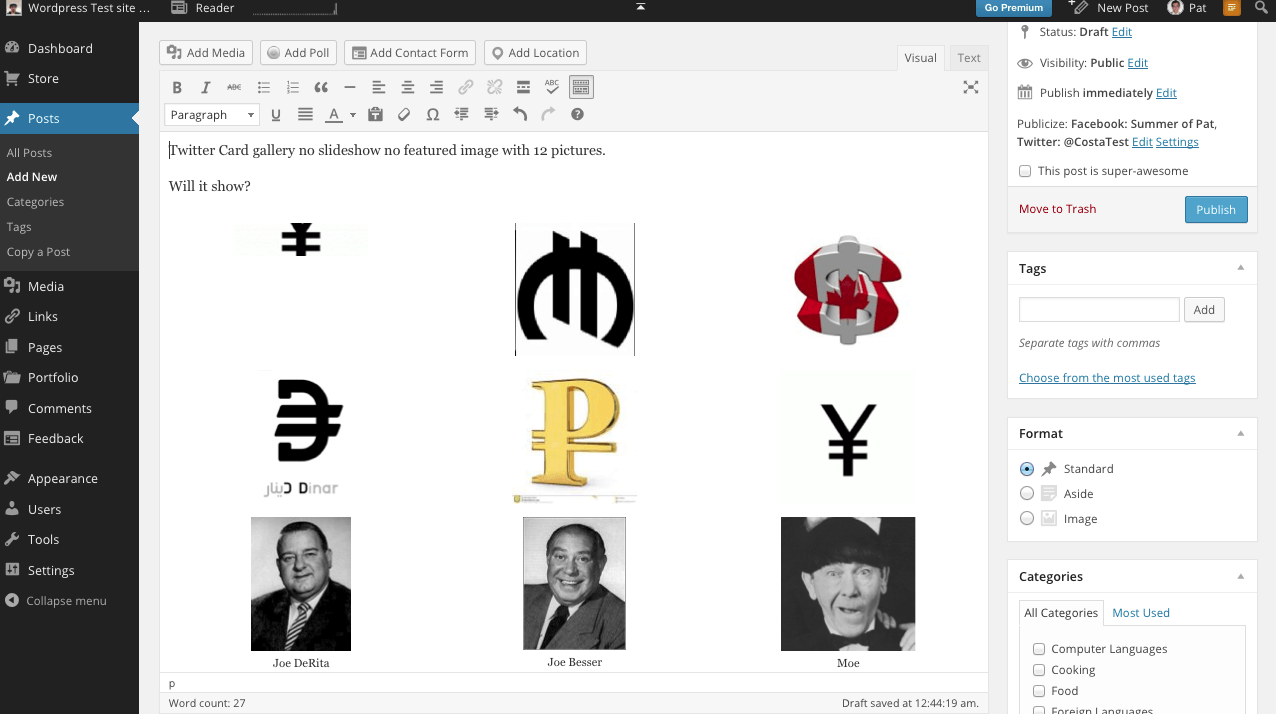
Task: Insert the Read More tag
Action: (523, 88)
